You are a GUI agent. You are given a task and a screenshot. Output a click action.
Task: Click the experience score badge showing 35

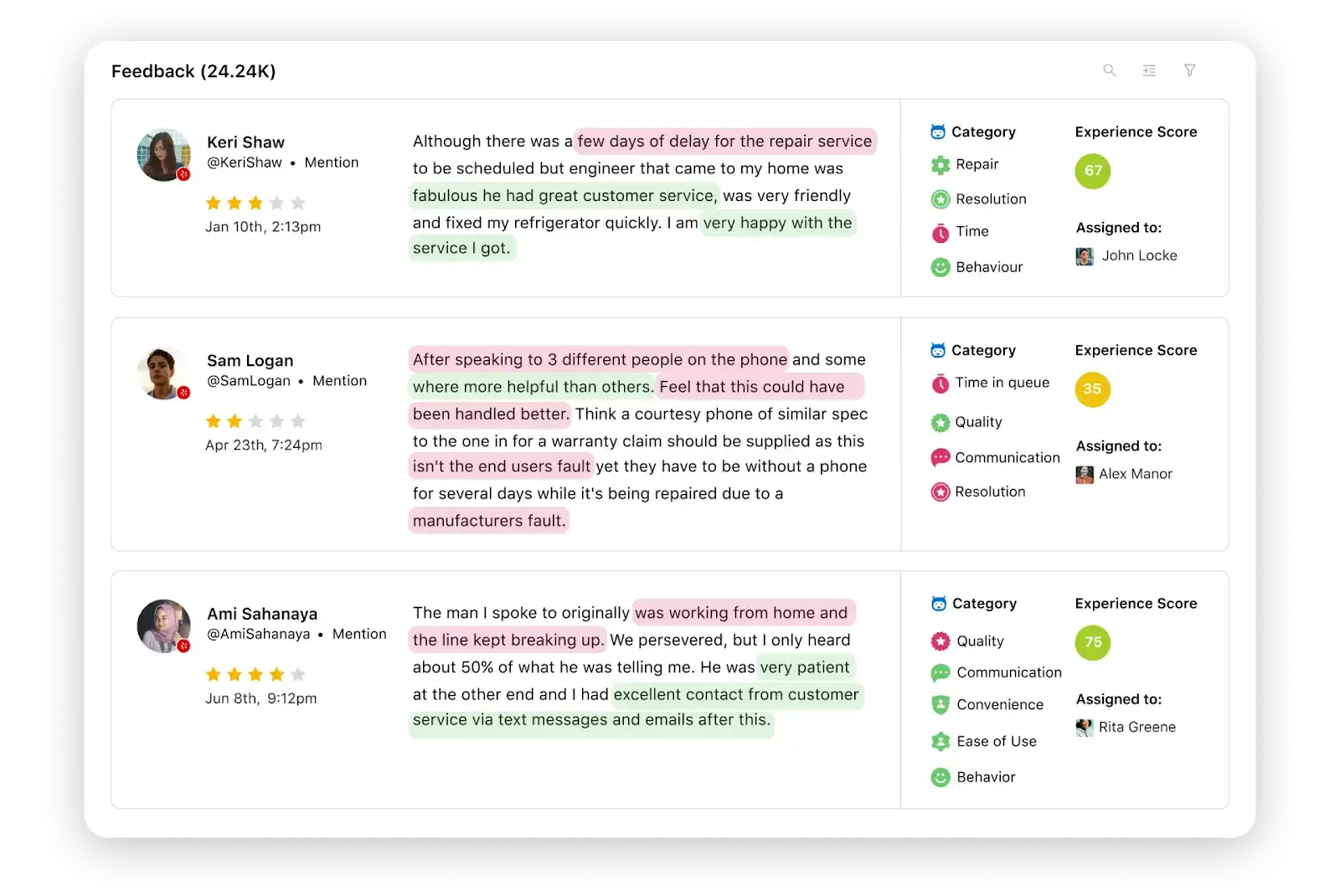(x=1092, y=389)
